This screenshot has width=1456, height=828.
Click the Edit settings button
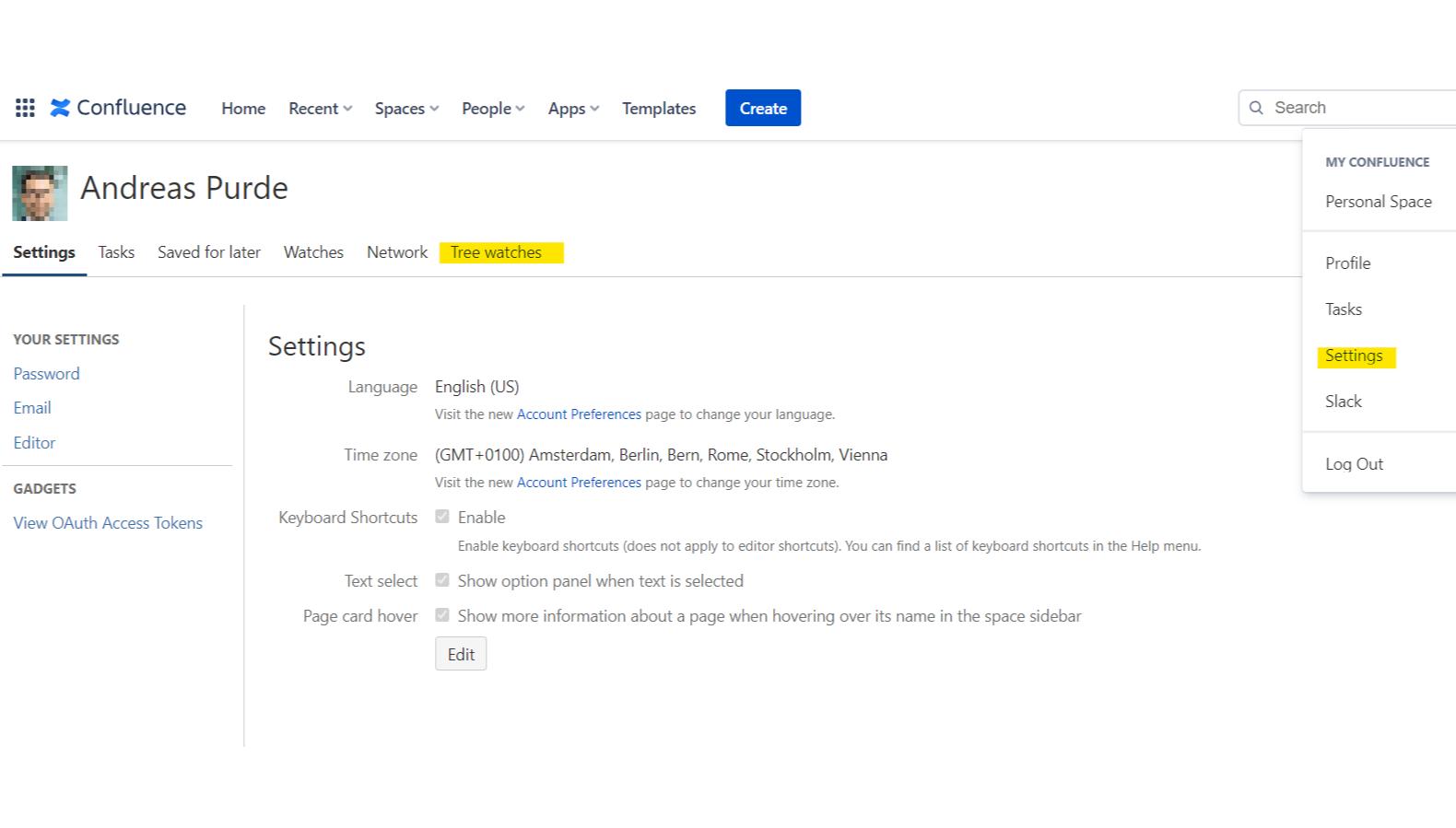click(x=461, y=654)
